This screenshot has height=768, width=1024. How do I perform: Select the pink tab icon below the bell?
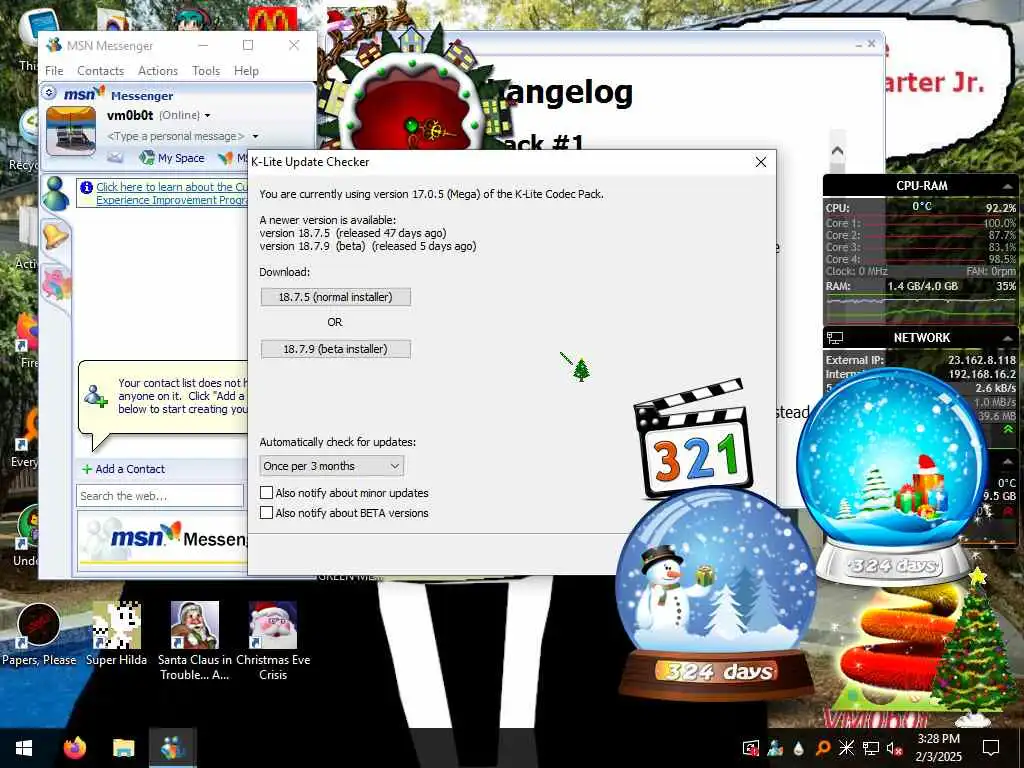point(56,285)
